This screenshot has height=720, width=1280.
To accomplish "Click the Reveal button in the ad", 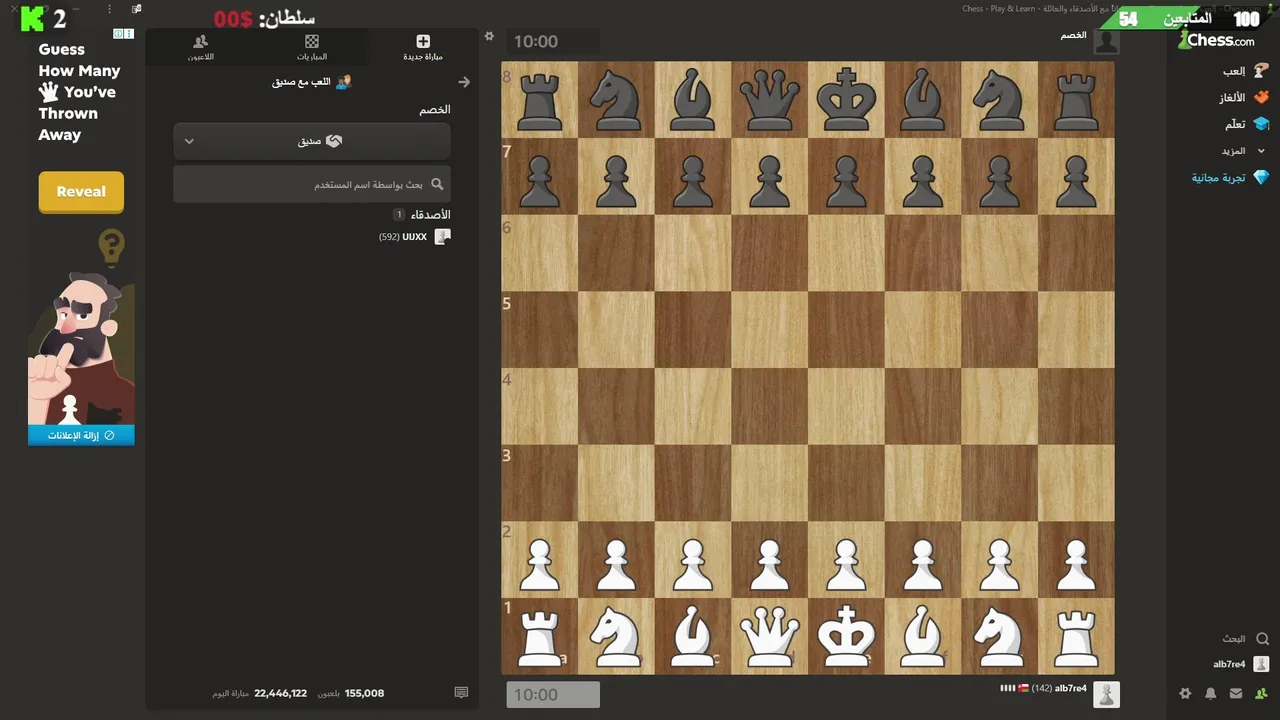I will tap(81, 192).
